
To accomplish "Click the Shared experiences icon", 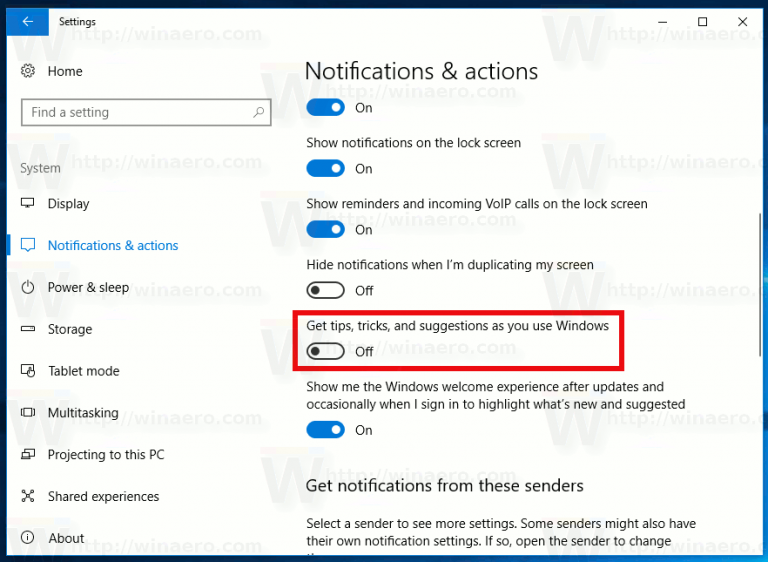I will [28, 497].
